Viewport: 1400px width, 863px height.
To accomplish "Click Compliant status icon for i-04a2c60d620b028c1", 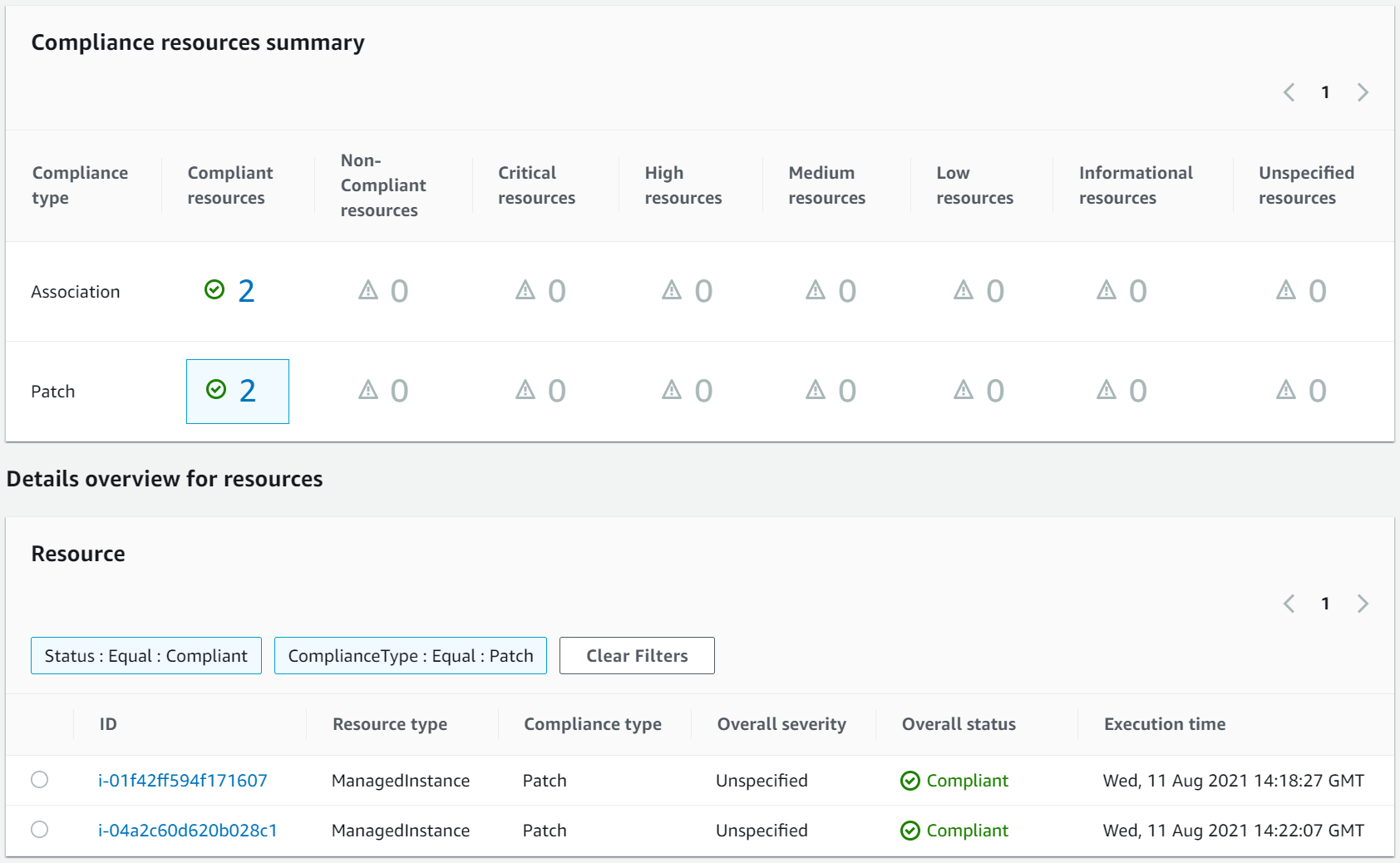I will pos(910,831).
